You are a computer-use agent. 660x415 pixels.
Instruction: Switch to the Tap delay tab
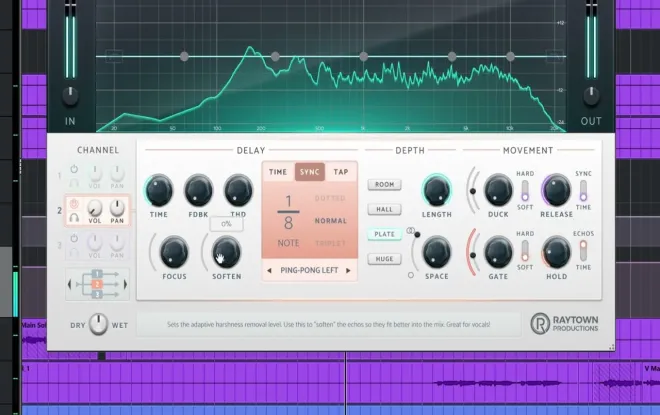pos(341,172)
